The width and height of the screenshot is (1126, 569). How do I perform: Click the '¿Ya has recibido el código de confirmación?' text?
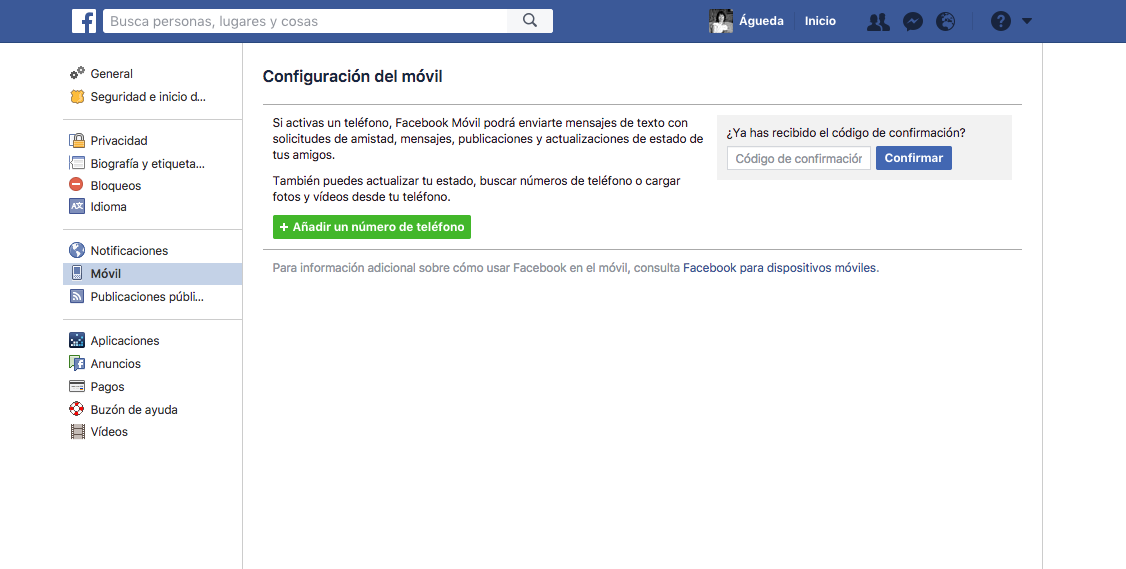click(x=846, y=133)
